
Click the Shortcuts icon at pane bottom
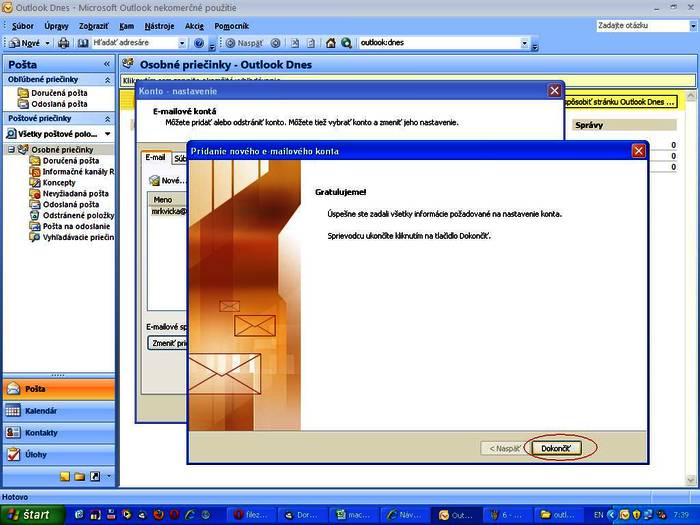95,476
